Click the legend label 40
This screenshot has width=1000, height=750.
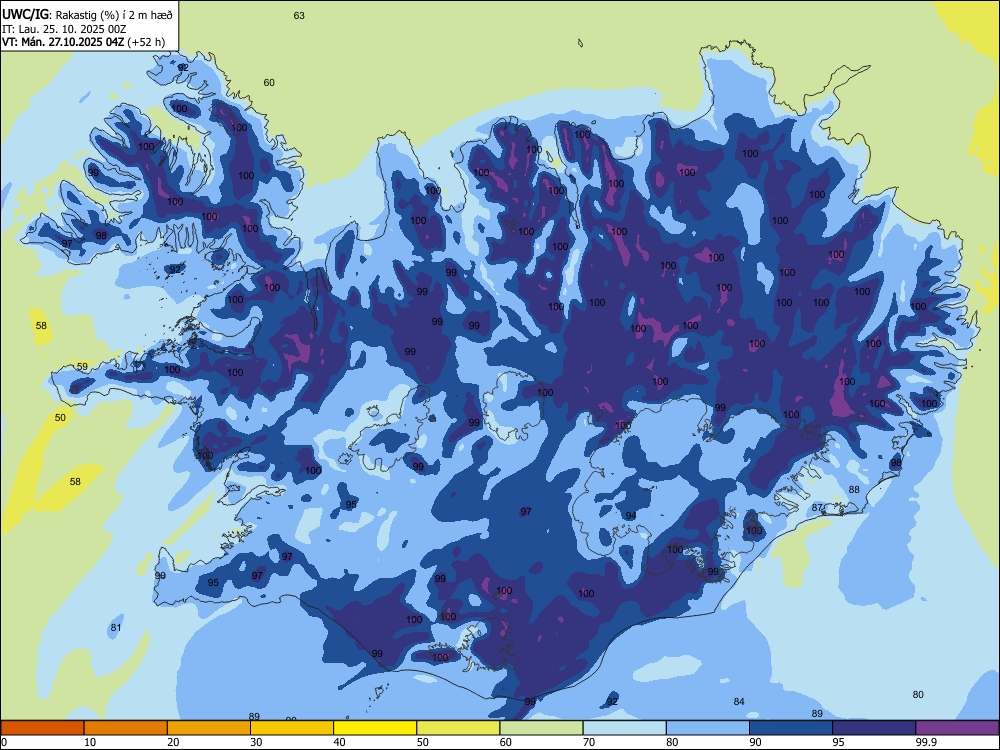339,742
